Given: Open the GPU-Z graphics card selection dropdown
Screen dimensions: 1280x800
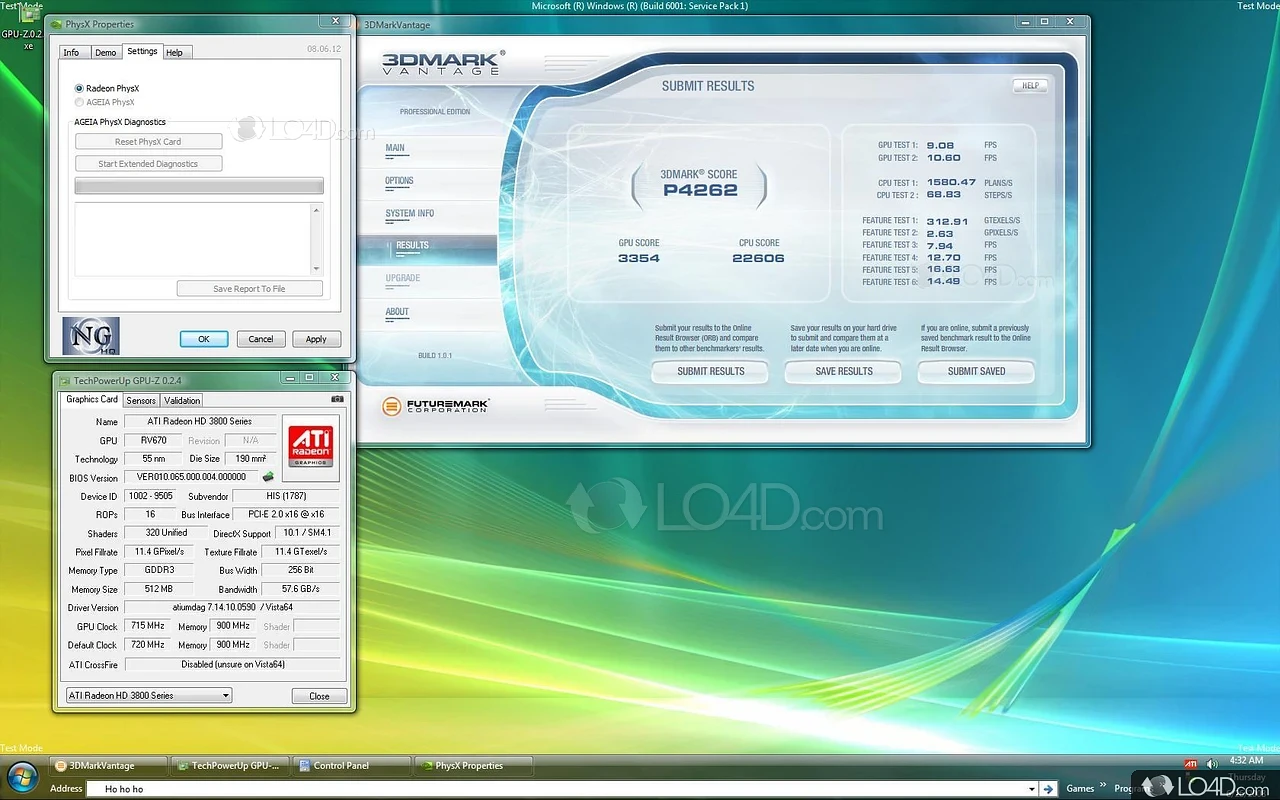Looking at the screenshot, I should (x=149, y=695).
